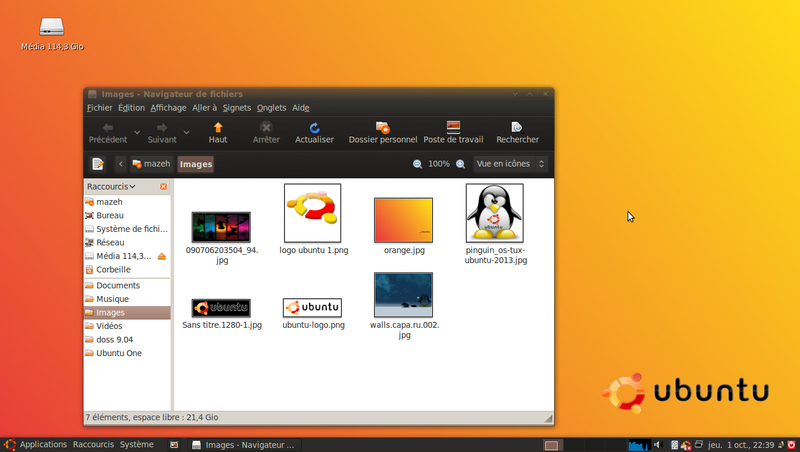800x452 pixels.
Task: Click the path bar left scroll arrow
Action: click(121, 164)
